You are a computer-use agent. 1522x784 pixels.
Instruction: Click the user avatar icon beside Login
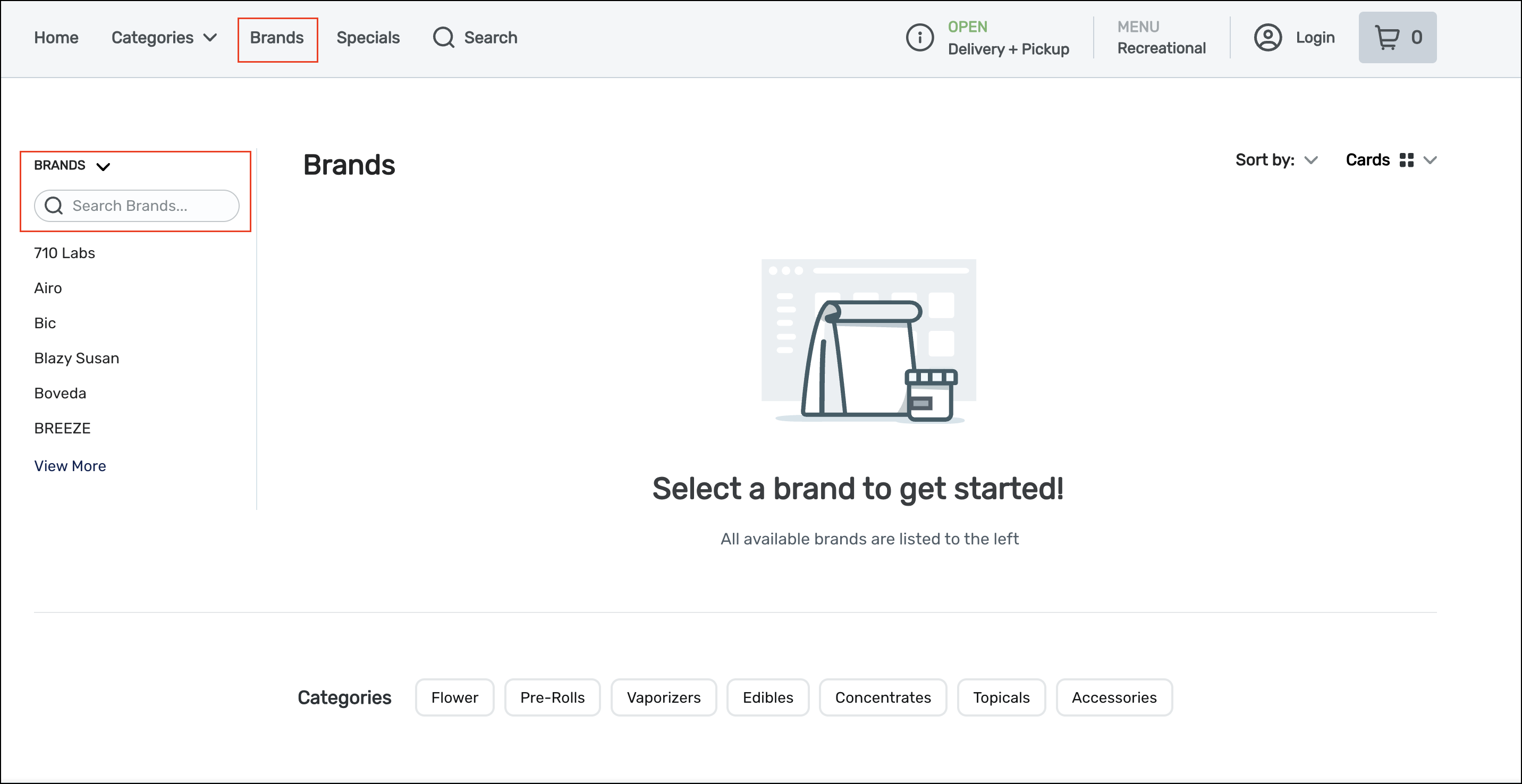[x=1267, y=38]
